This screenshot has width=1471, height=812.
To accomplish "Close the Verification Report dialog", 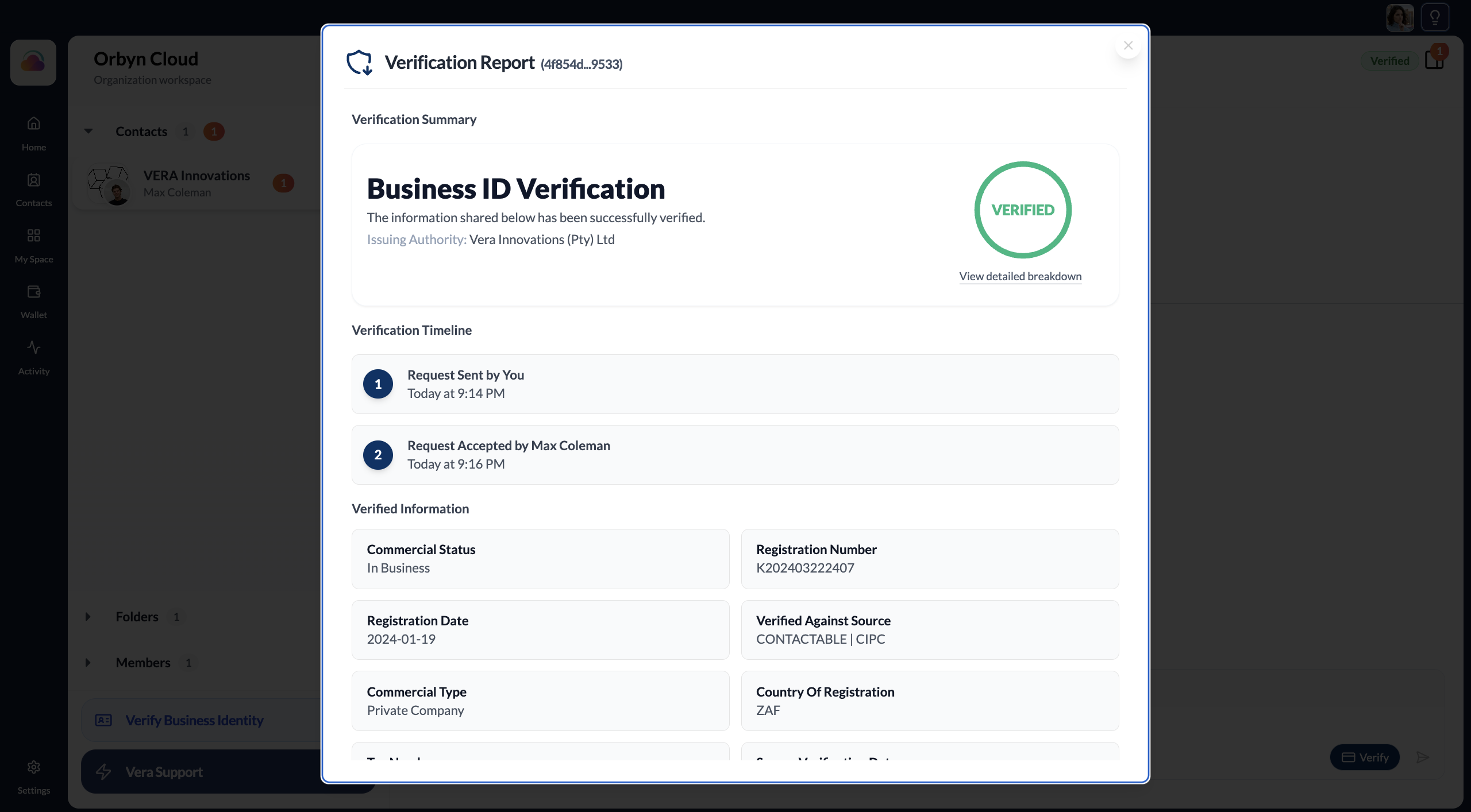I will (x=1128, y=45).
